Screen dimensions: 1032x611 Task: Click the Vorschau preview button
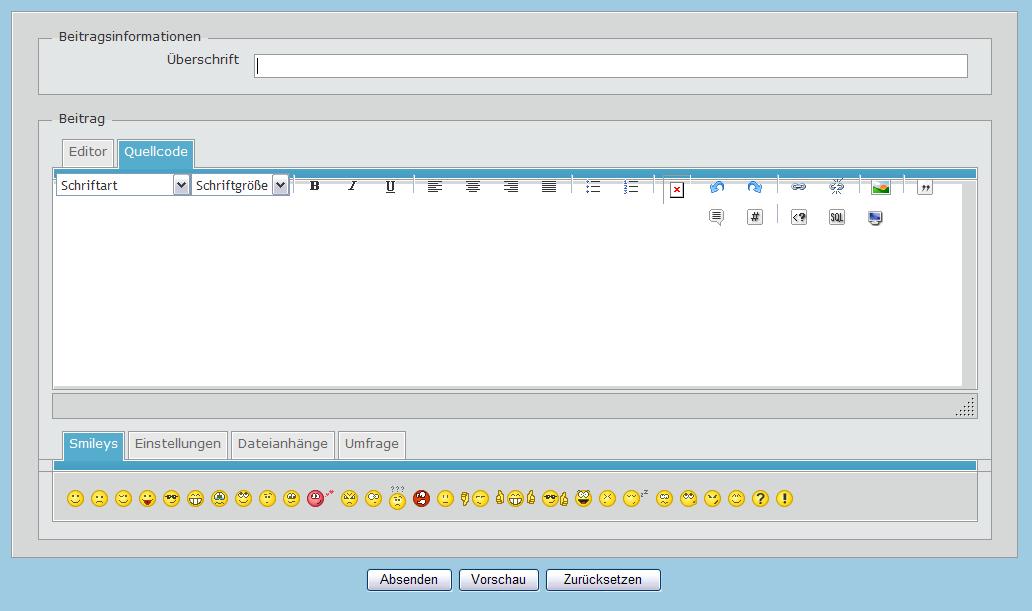point(498,580)
